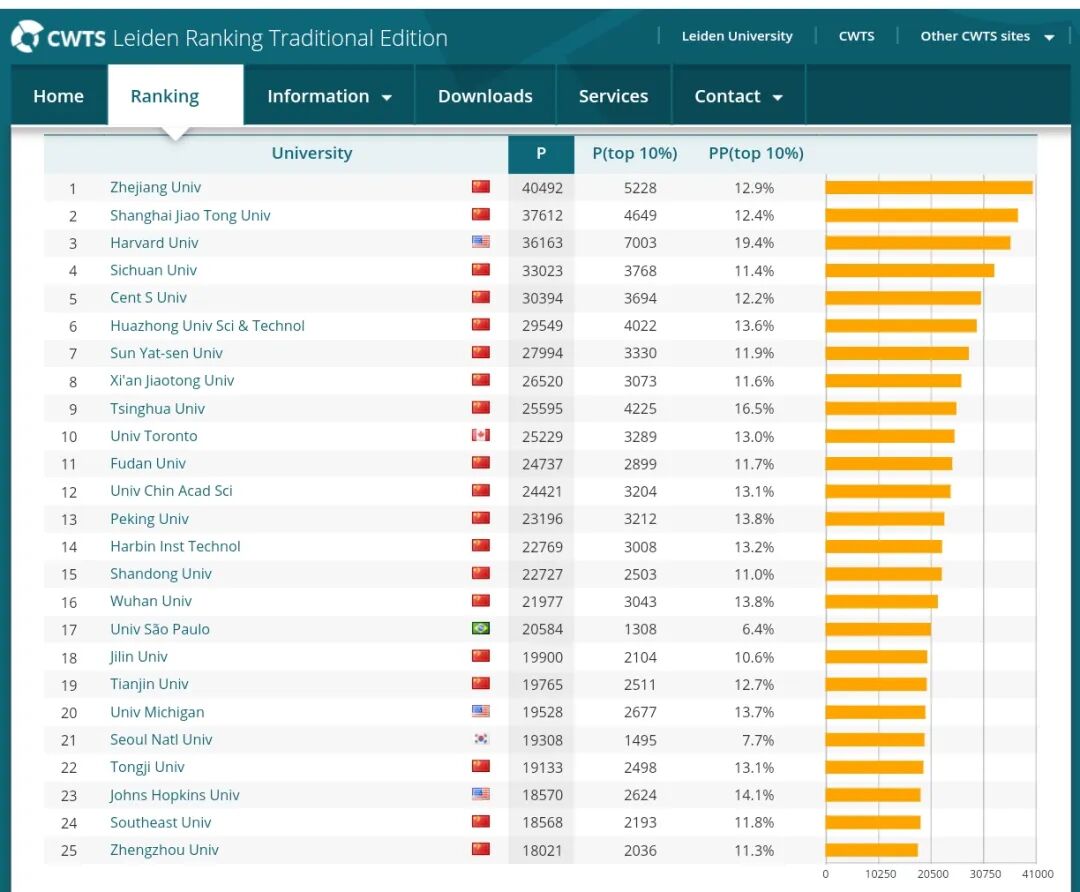The width and height of the screenshot is (1080, 892).
Task: Click Canada flag in Univ Toronto row
Action: (481, 435)
